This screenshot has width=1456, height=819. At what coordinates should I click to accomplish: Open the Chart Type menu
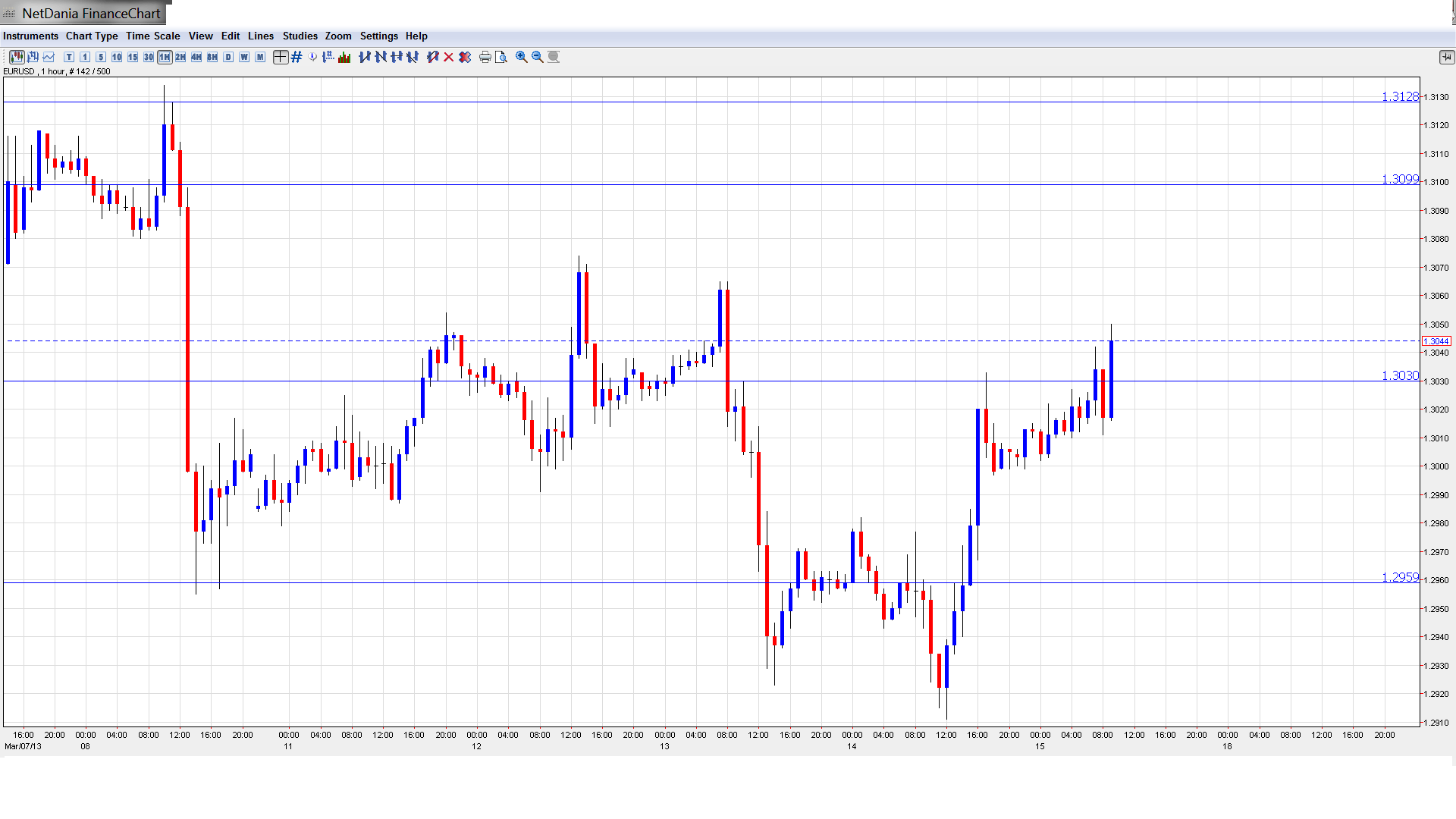[92, 36]
